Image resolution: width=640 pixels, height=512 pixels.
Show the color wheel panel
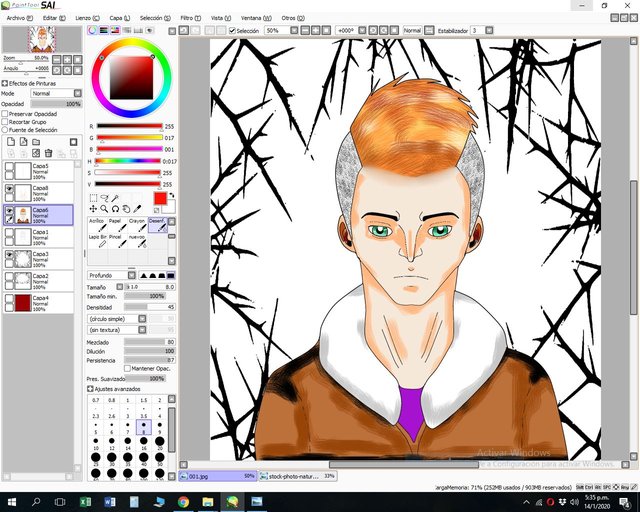coord(93,30)
